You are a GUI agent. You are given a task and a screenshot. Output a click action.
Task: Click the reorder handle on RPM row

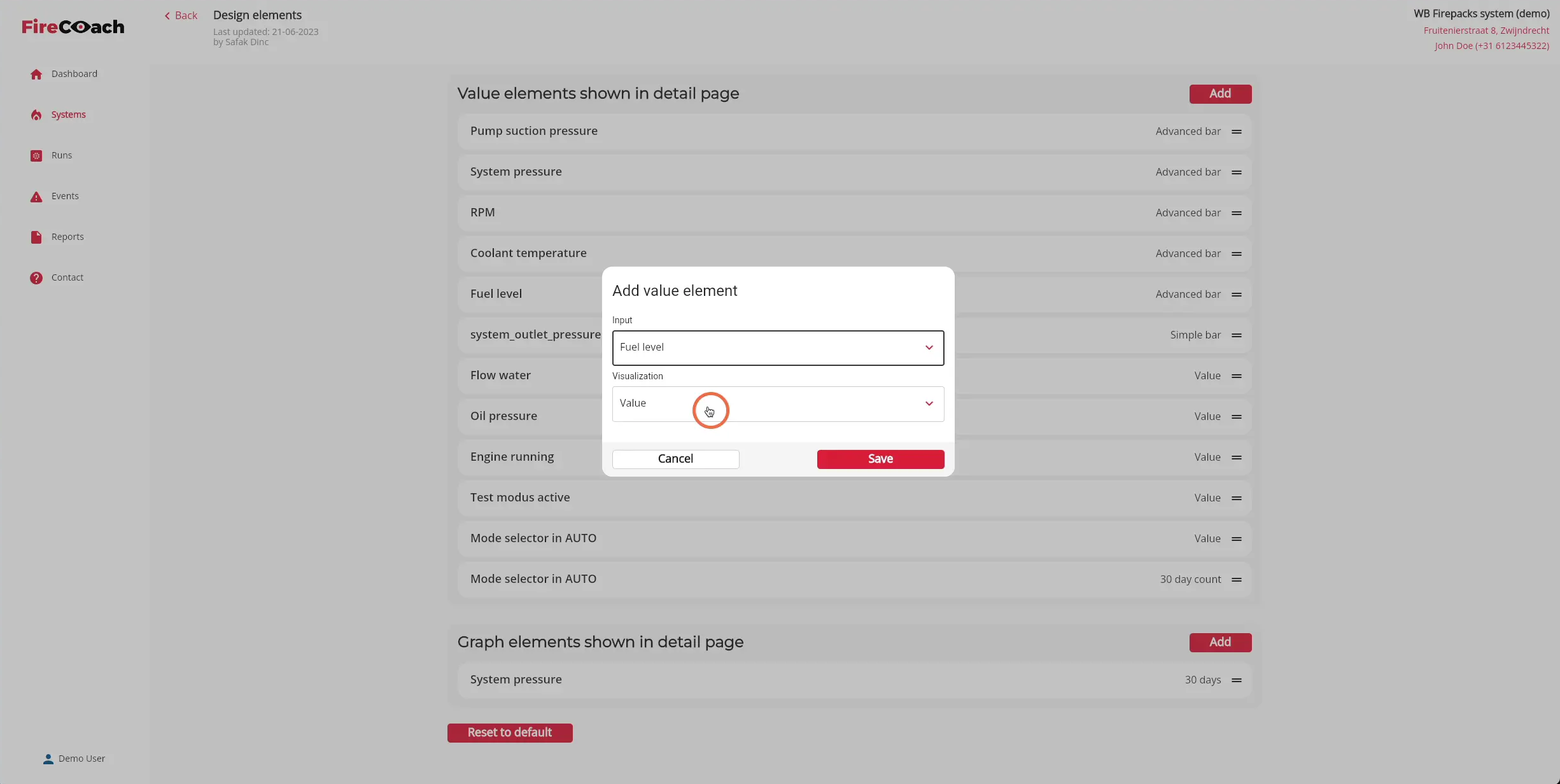1237,213
